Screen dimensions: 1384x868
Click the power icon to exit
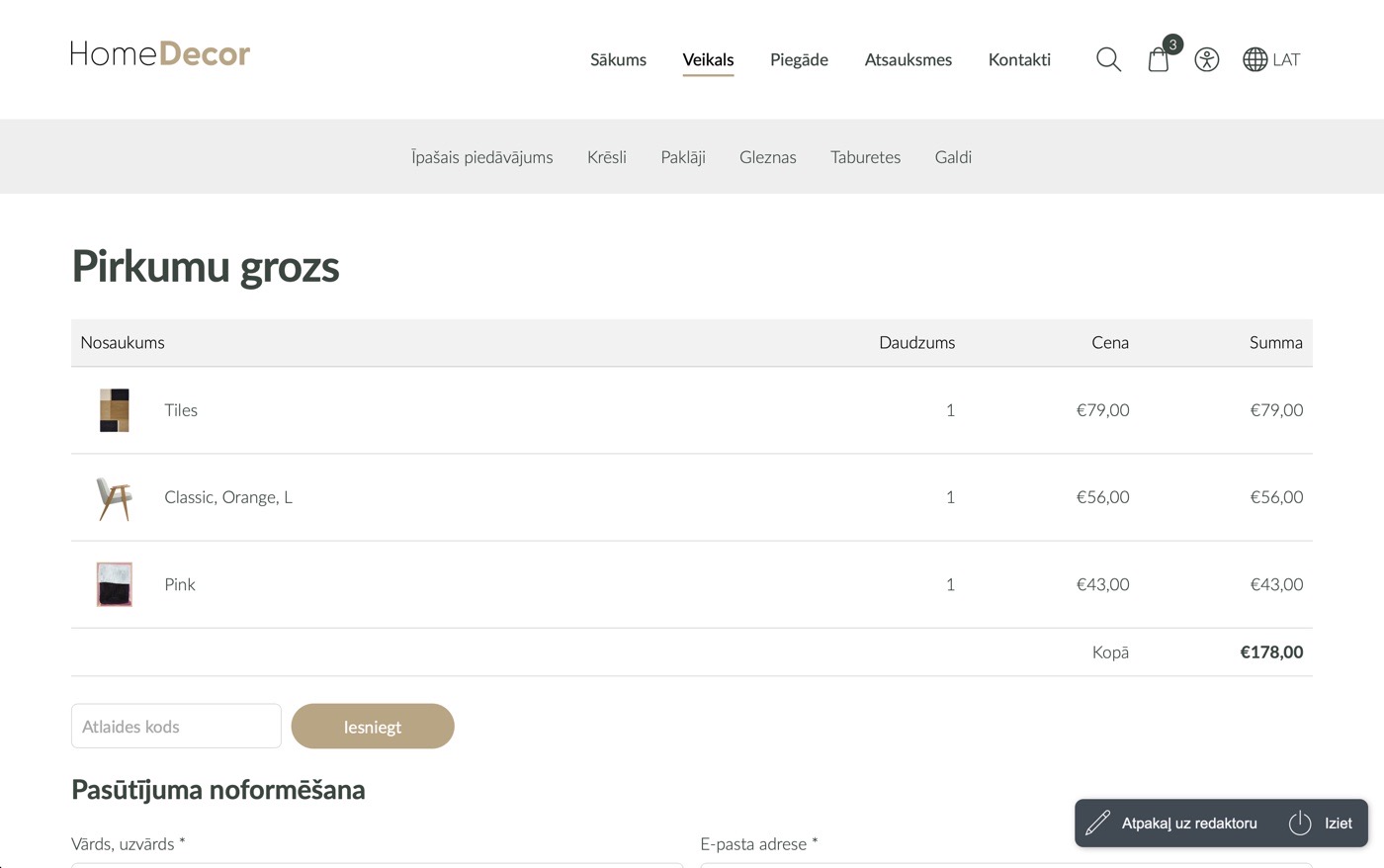[1300, 823]
